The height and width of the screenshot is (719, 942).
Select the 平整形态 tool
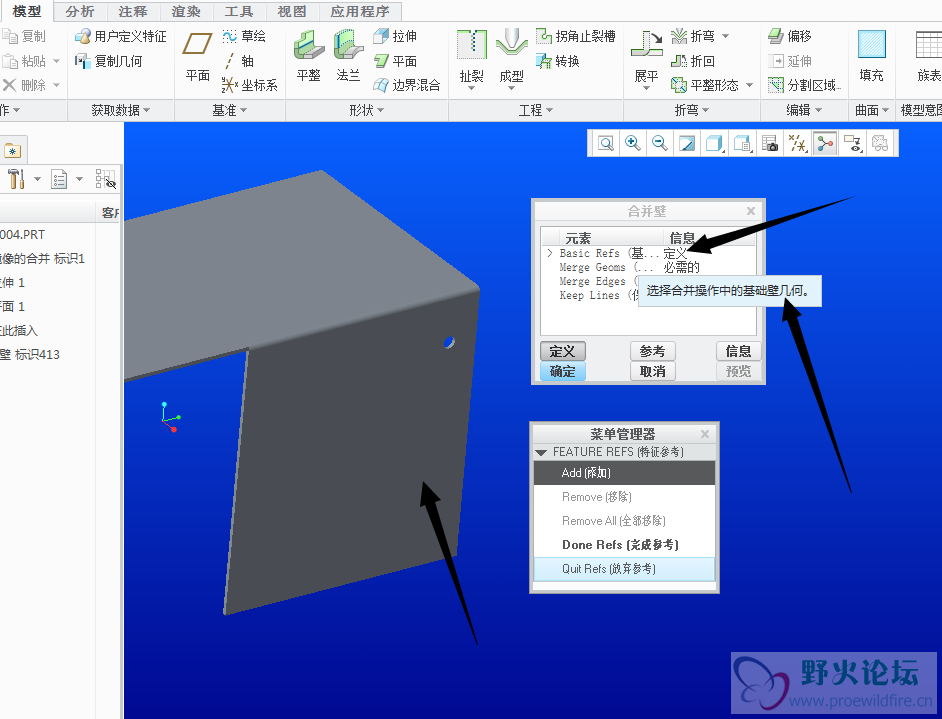704,85
